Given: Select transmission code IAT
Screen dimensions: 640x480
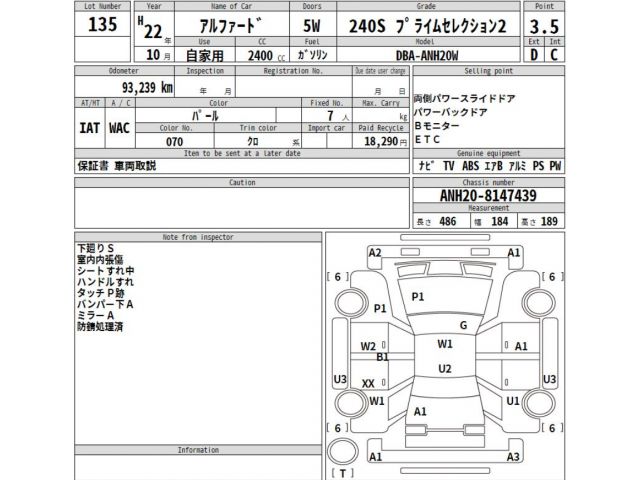Looking at the screenshot, I should click(89, 128).
